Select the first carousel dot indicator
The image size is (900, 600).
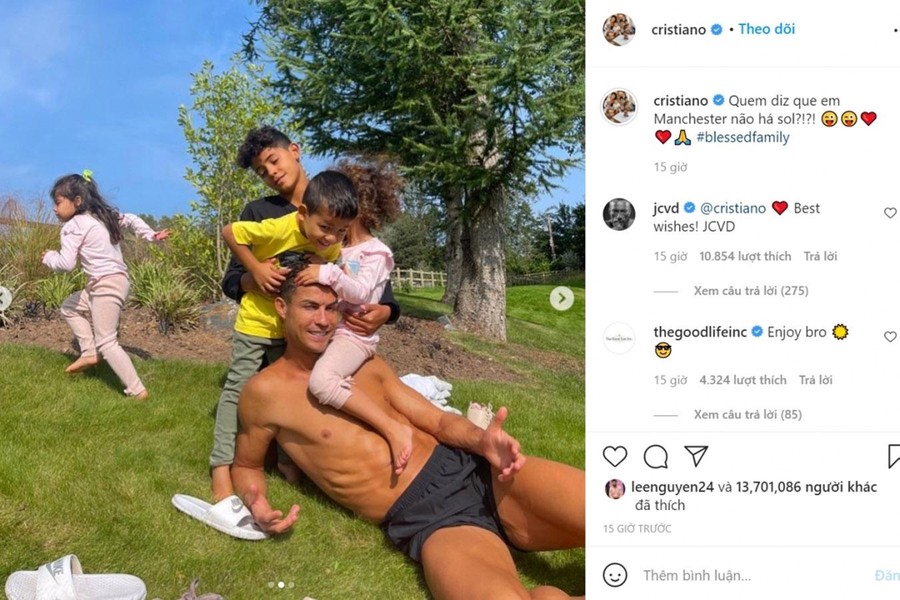[x=271, y=584]
